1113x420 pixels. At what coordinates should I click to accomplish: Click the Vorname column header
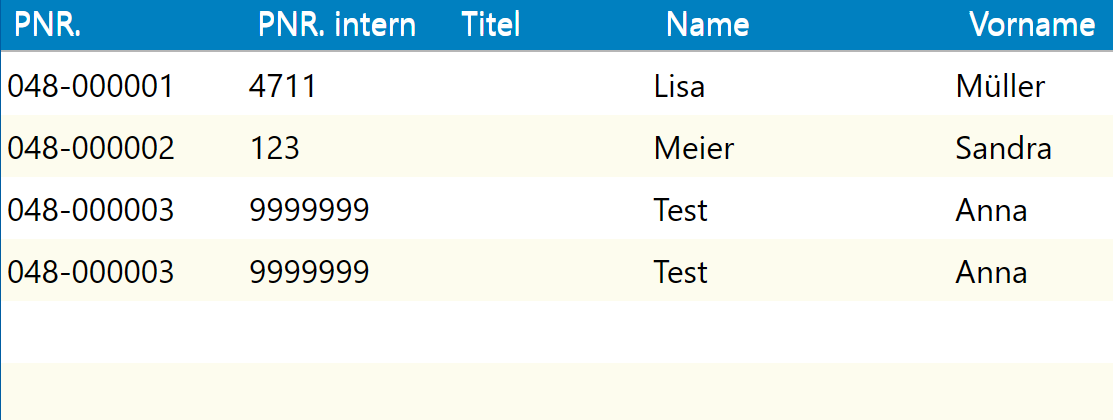point(1032,25)
